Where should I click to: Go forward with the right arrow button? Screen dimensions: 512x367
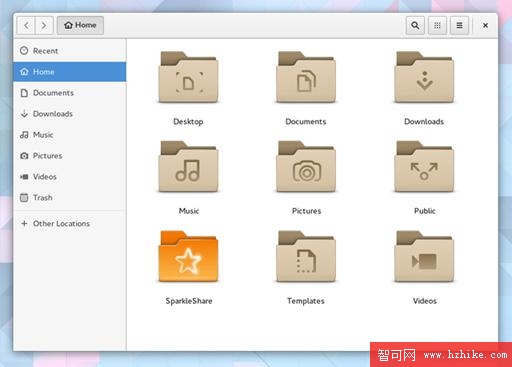(44, 25)
